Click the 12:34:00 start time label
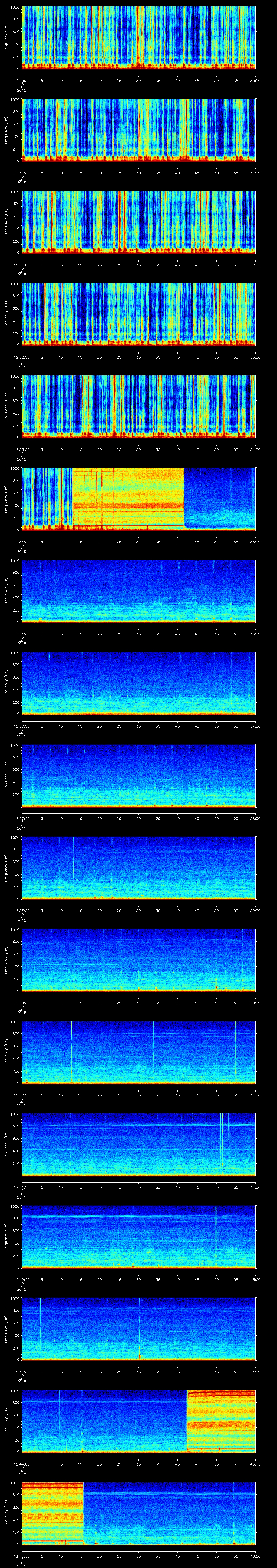 22,542
